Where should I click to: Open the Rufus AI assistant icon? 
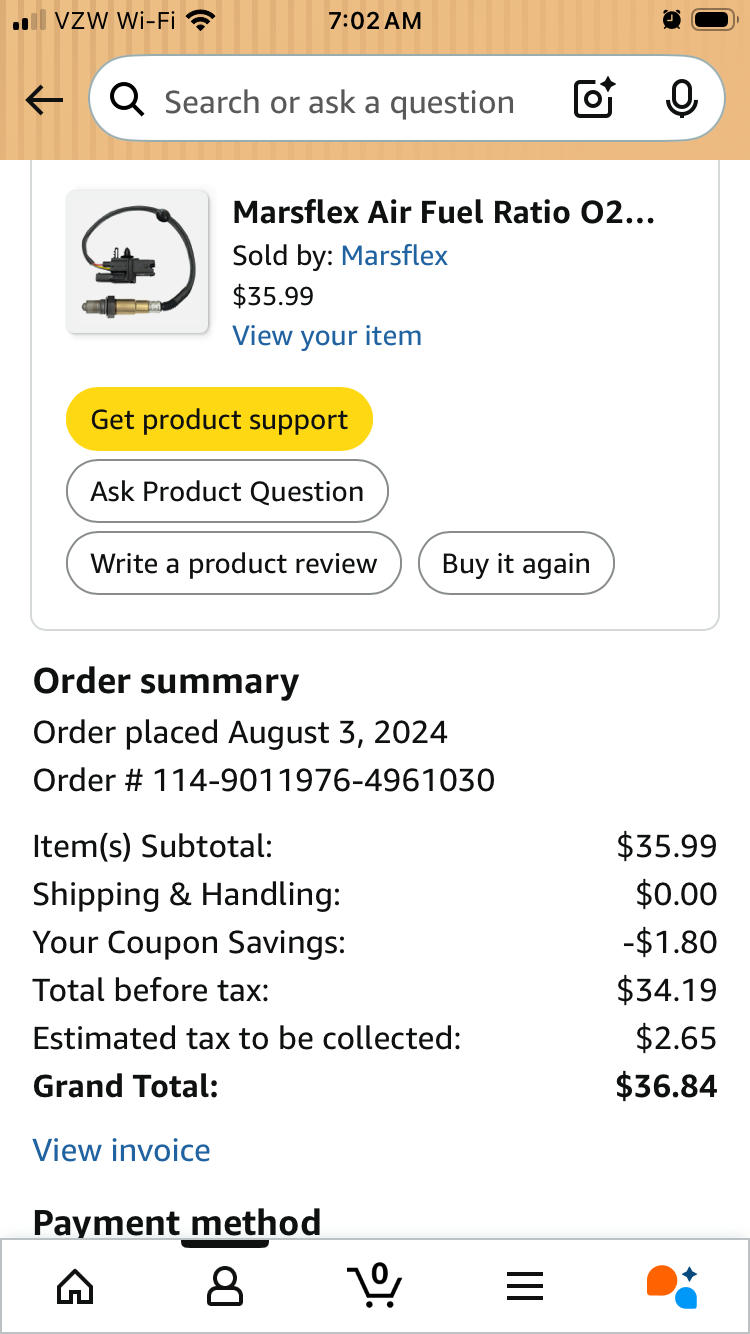pyautogui.click(x=672, y=1286)
